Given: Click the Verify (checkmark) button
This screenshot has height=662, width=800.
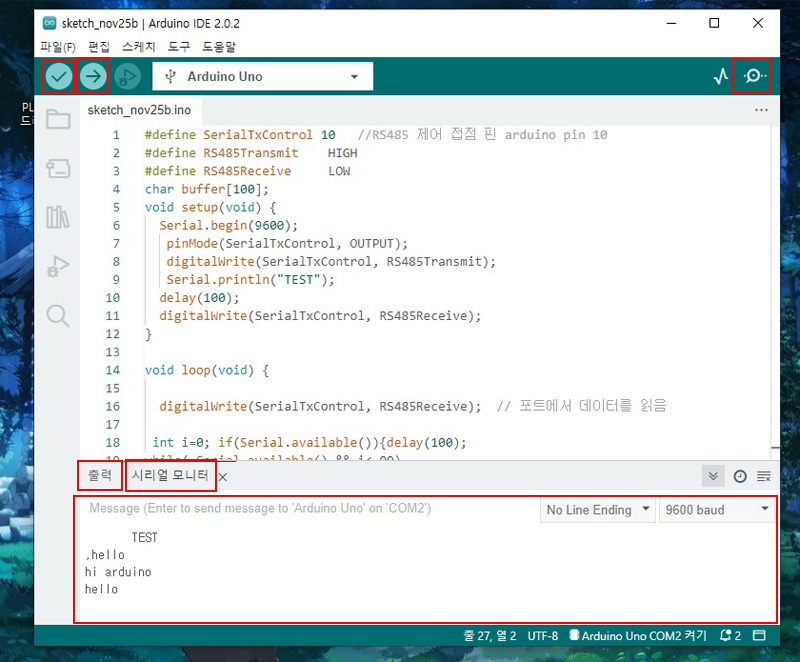Looking at the screenshot, I should click(59, 77).
